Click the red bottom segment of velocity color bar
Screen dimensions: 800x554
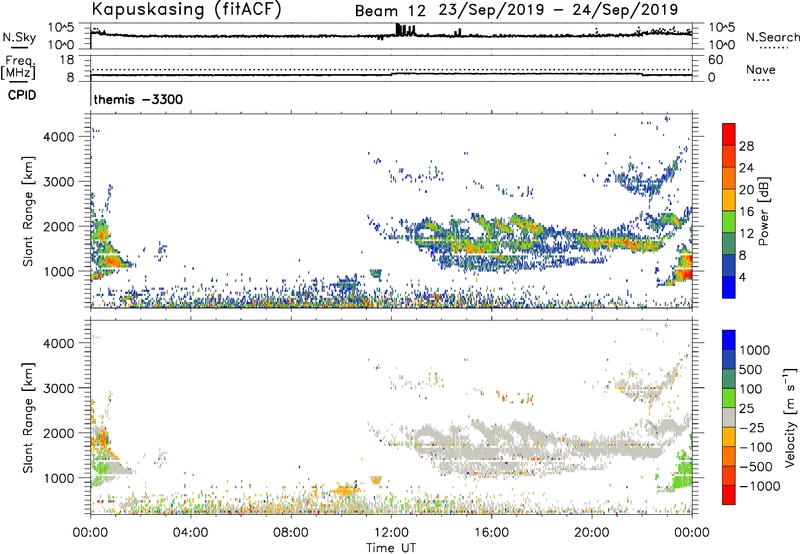click(x=729, y=495)
